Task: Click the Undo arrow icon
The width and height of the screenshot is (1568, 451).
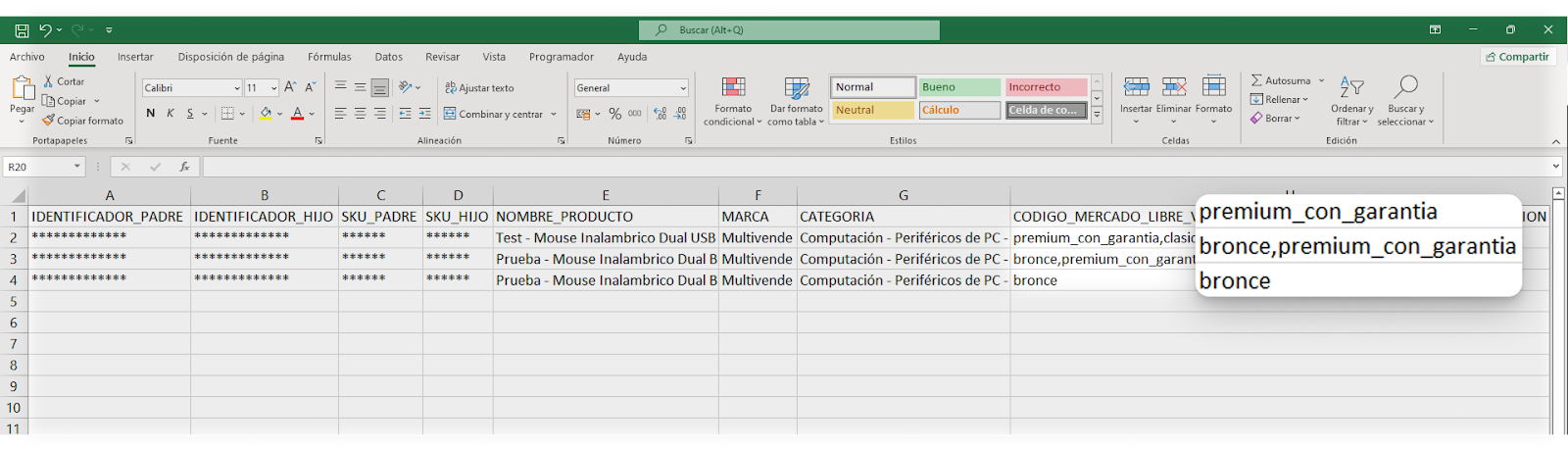Action: [x=45, y=30]
